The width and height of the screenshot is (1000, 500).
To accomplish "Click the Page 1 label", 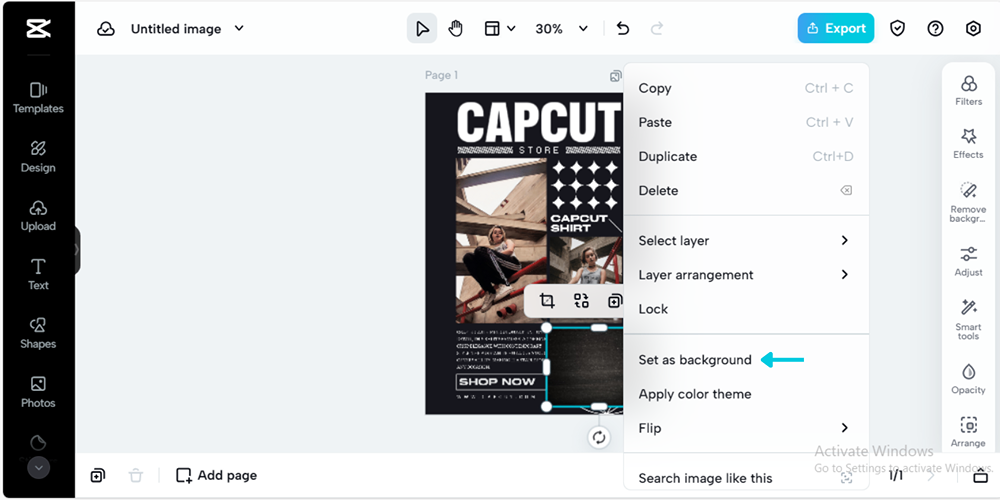I will point(441,75).
